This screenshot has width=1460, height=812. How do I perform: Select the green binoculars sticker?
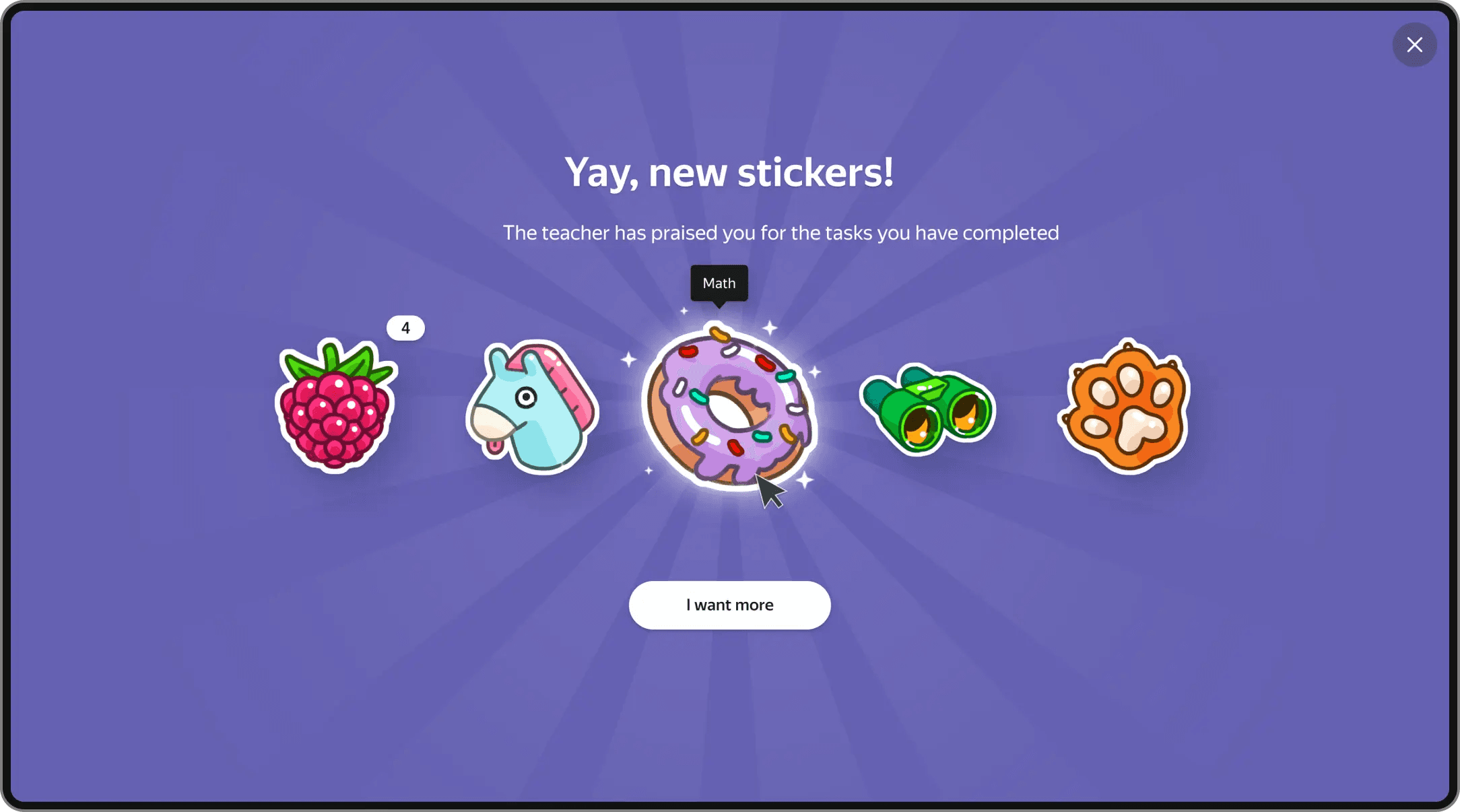point(927,409)
